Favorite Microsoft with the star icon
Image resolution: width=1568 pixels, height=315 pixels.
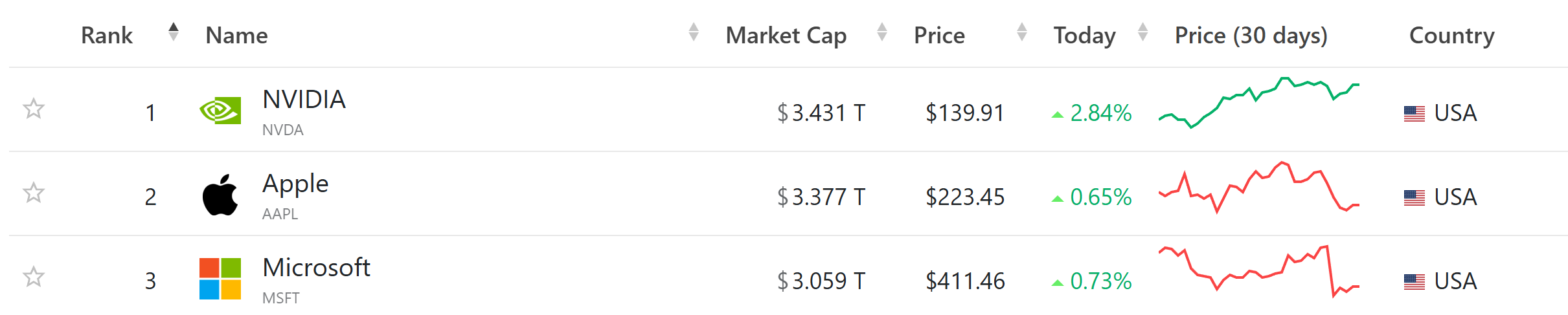34,277
